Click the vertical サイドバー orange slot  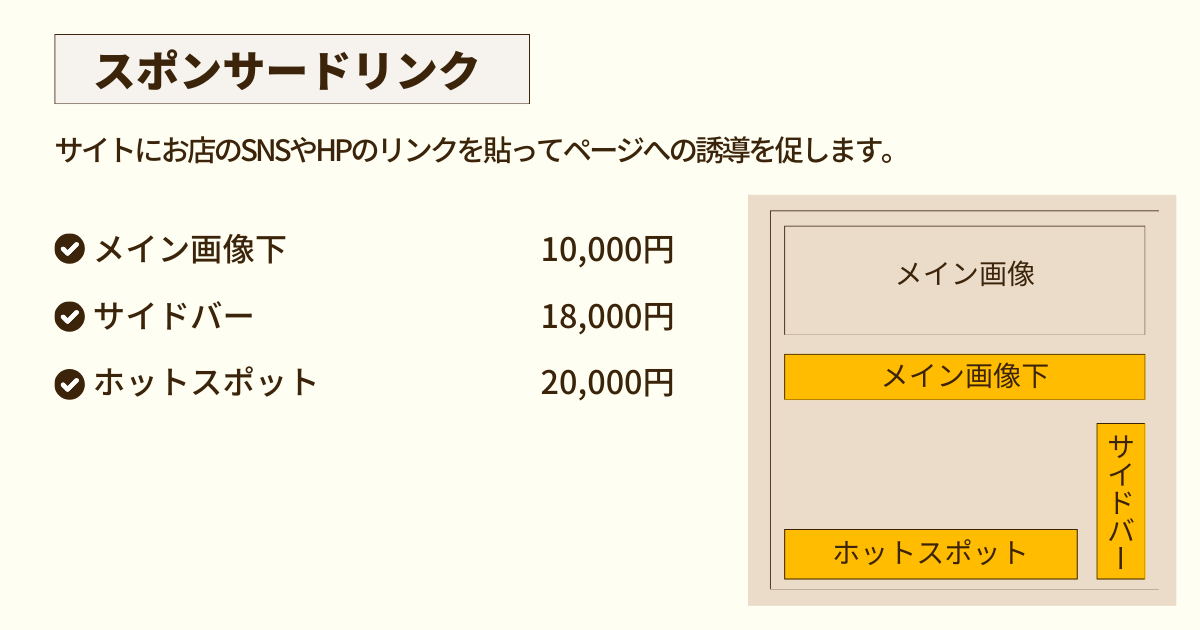[x=1120, y=501]
